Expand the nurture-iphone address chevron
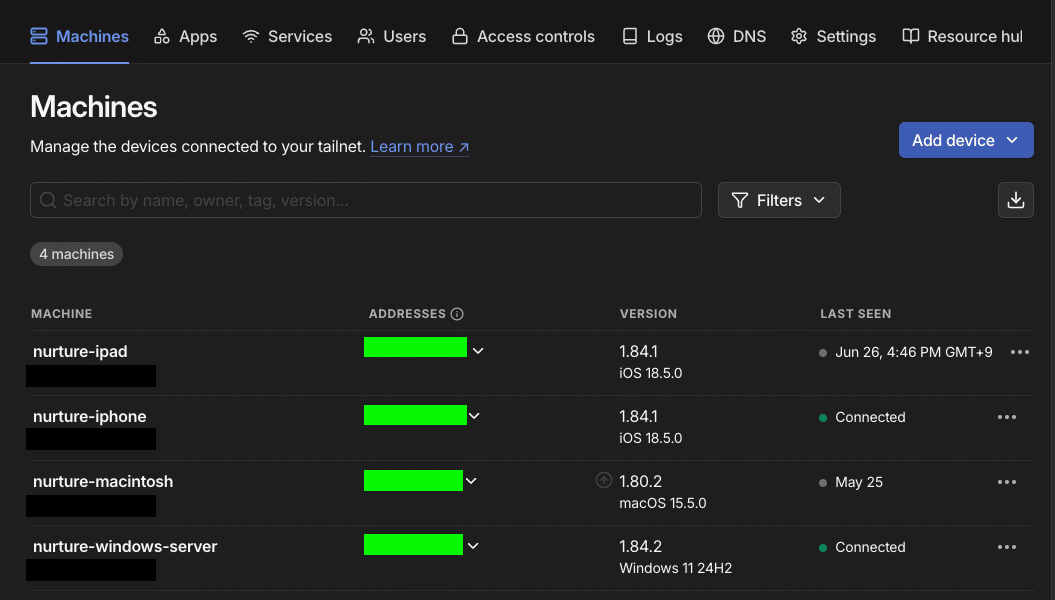This screenshot has width=1055, height=600. coord(475,416)
